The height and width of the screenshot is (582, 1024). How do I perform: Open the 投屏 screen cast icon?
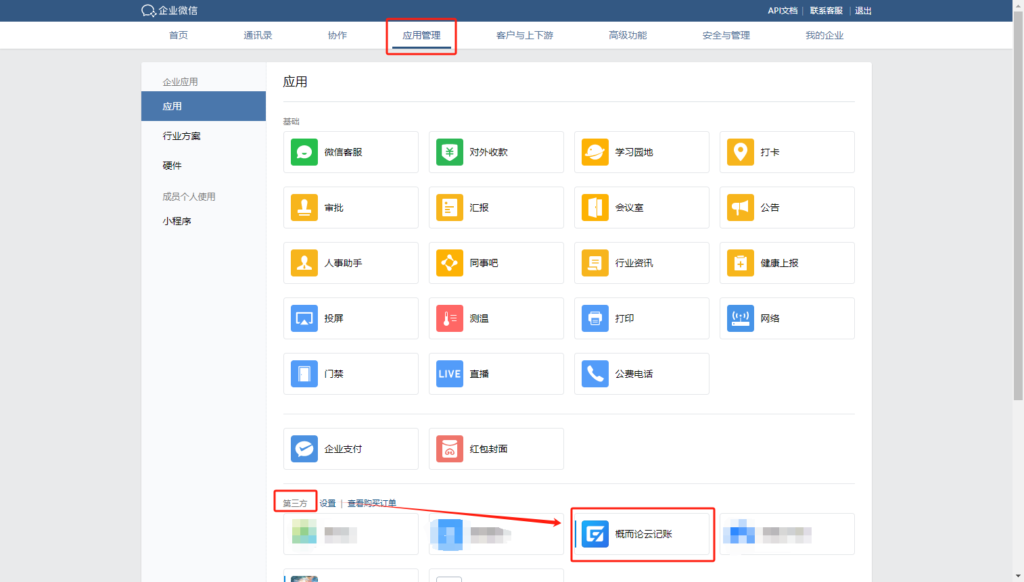point(304,319)
